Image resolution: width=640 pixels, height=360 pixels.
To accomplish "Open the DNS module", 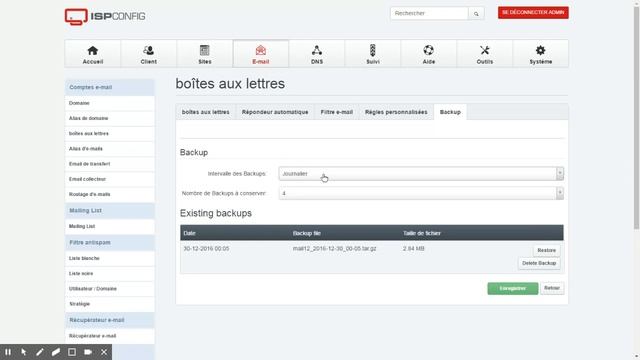I will (x=317, y=54).
